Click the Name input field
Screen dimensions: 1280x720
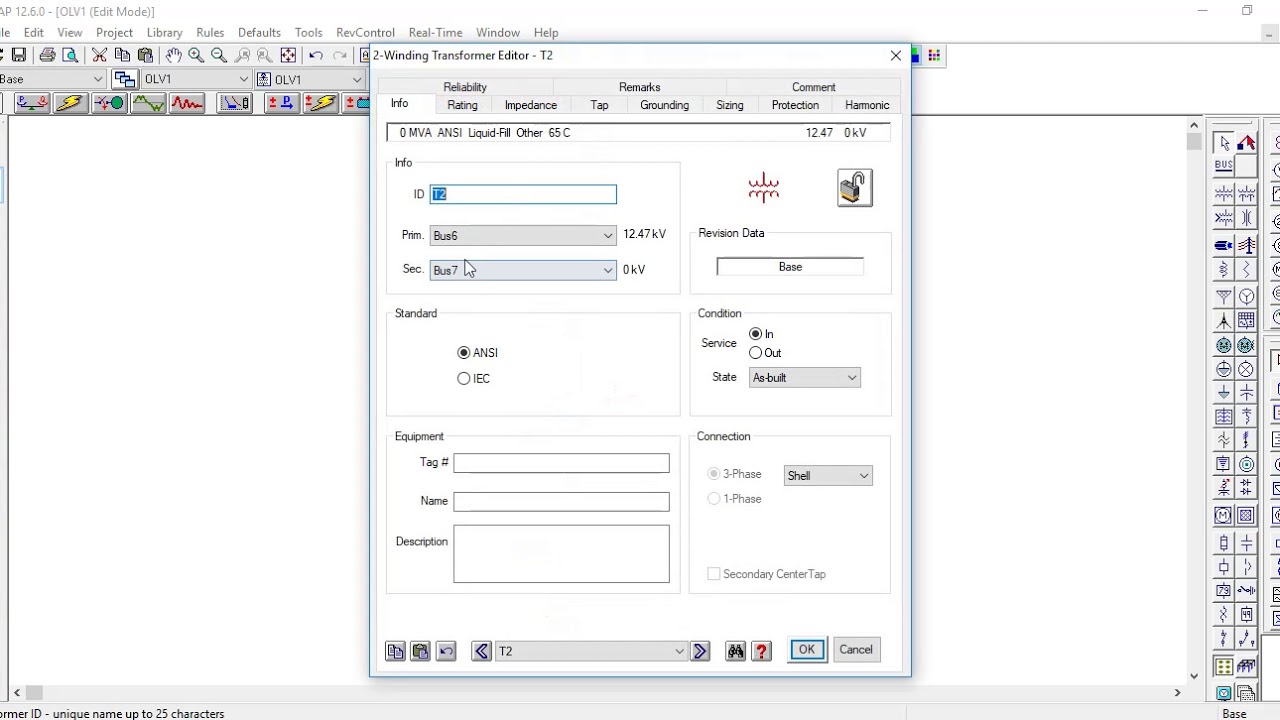561,501
